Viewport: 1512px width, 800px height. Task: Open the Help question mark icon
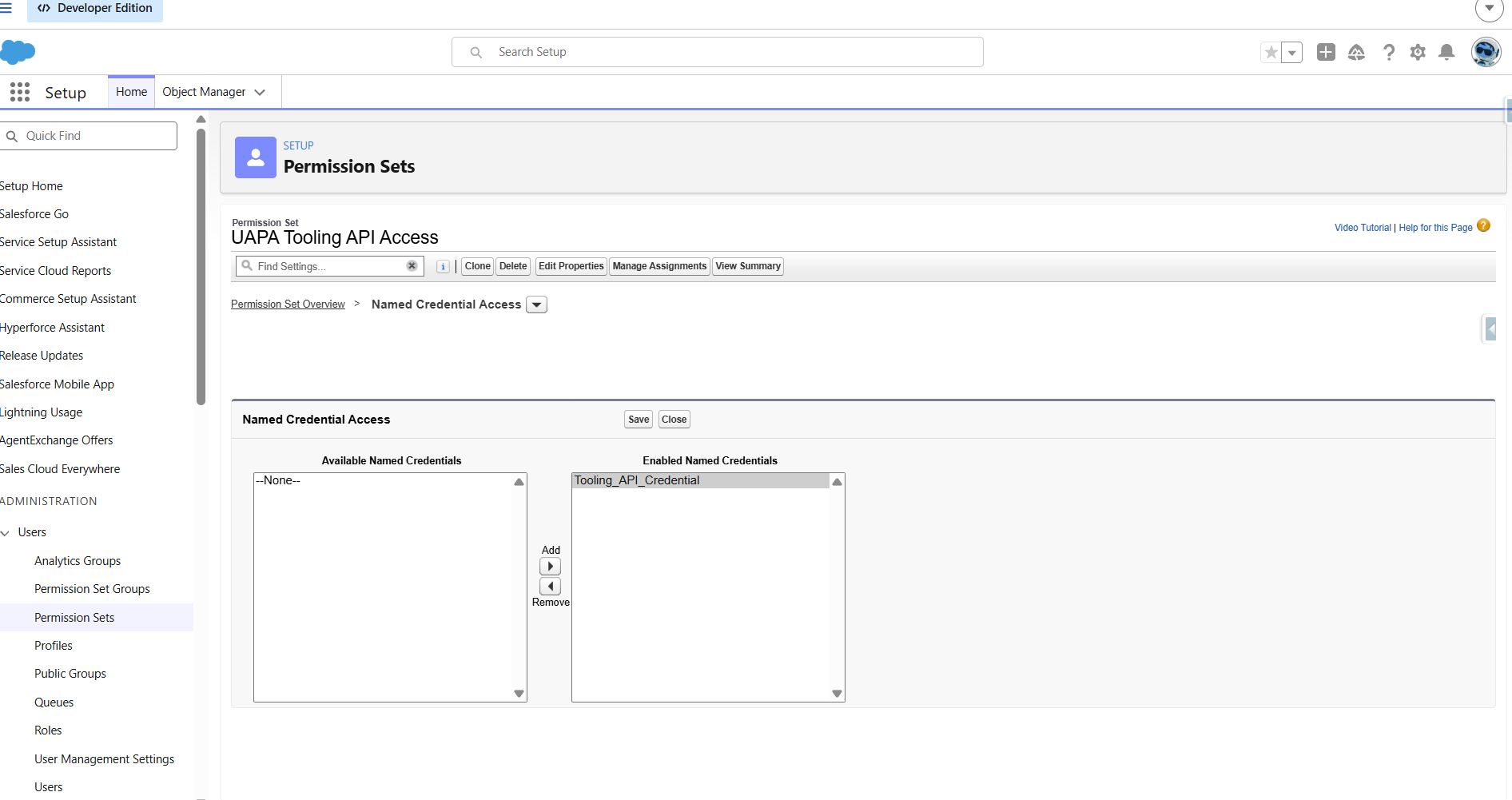coord(1389,52)
